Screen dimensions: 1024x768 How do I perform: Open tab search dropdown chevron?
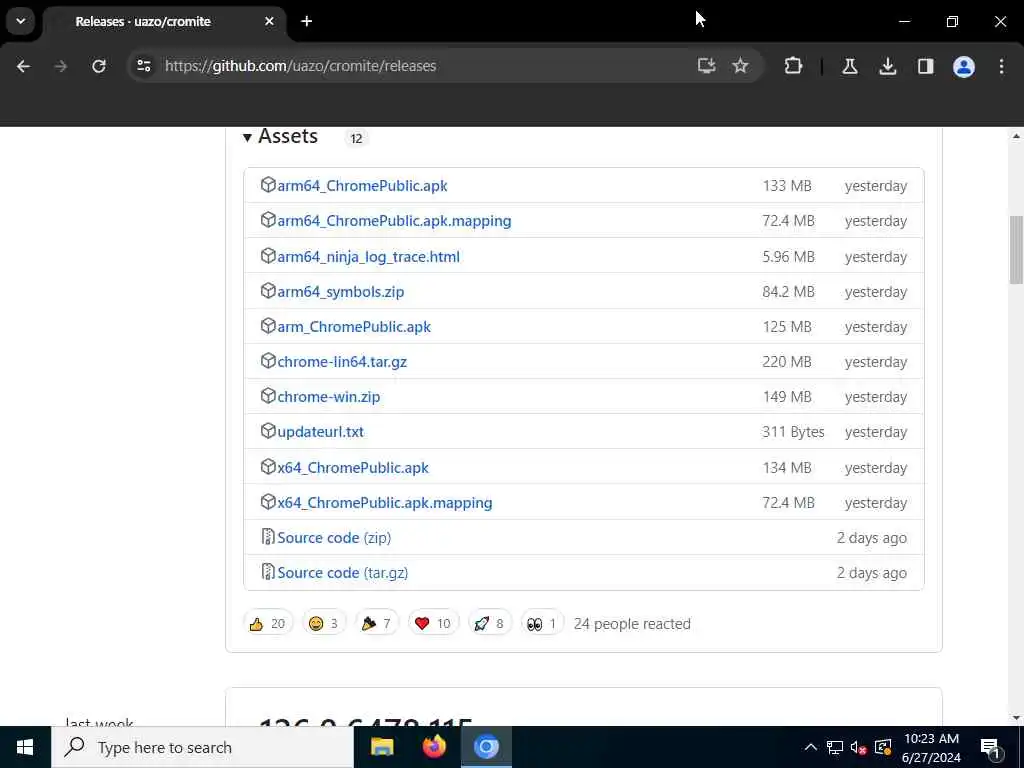click(21, 21)
